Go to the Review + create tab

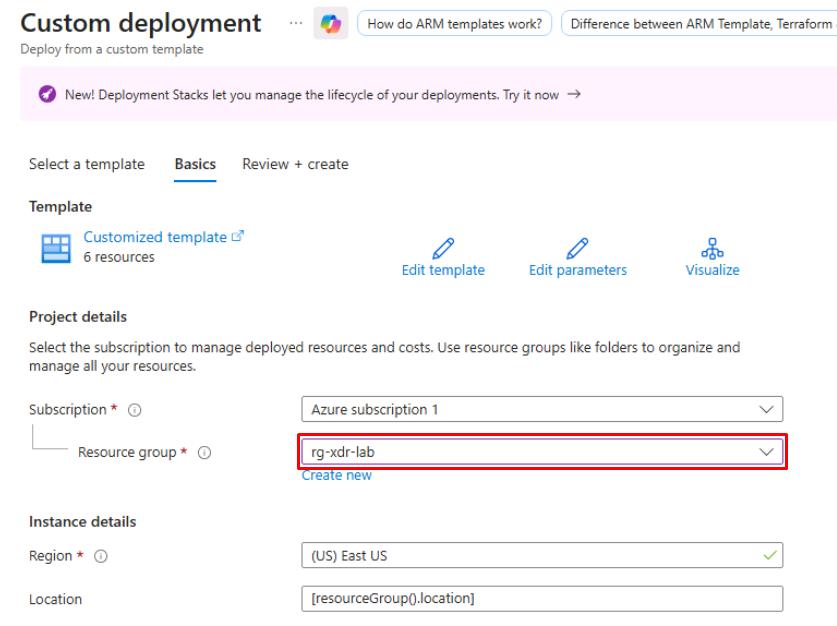point(295,164)
